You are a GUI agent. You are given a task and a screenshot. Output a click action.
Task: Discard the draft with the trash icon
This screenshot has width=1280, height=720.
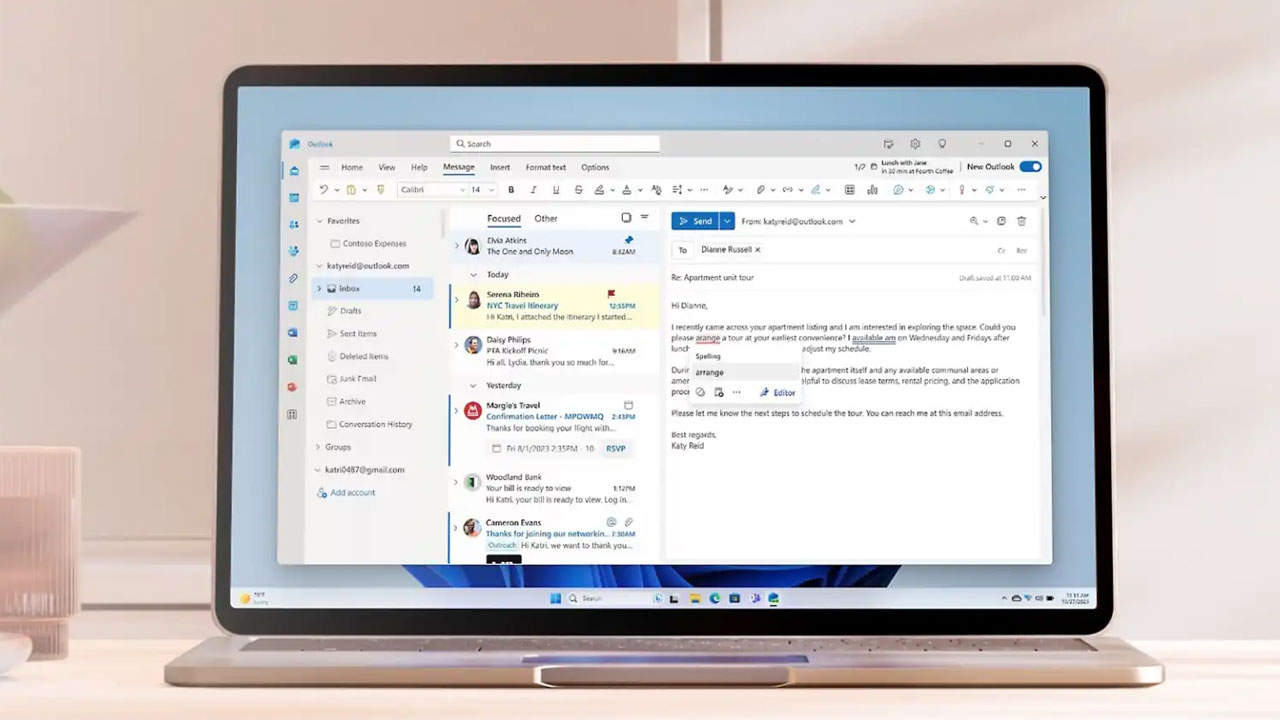[x=1021, y=221]
